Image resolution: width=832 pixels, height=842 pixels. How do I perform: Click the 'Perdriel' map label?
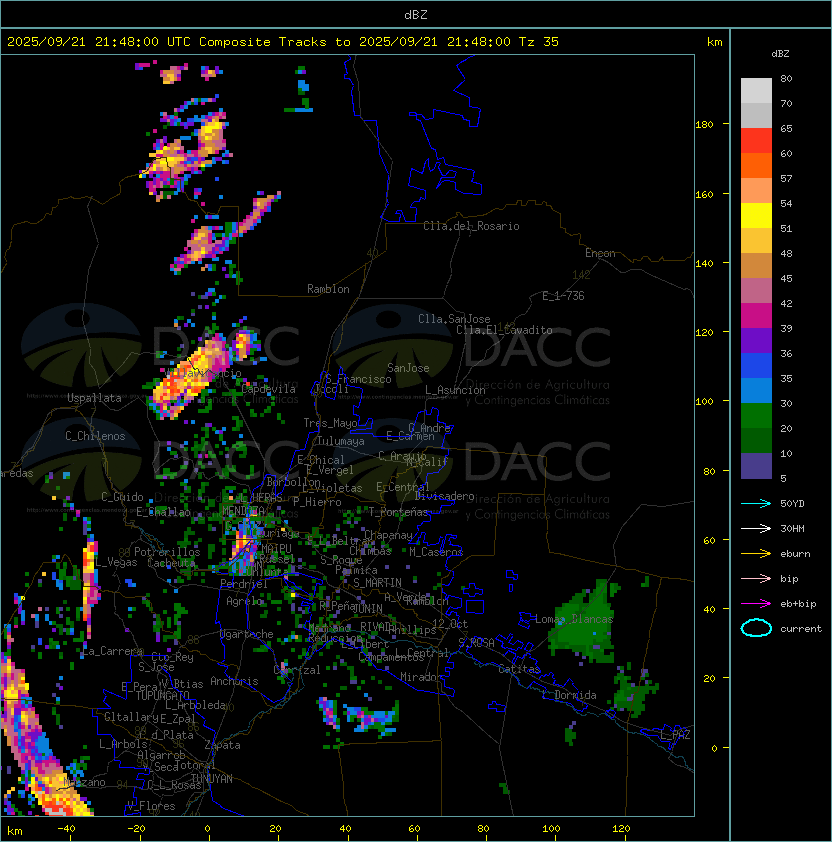pyautogui.click(x=244, y=584)
